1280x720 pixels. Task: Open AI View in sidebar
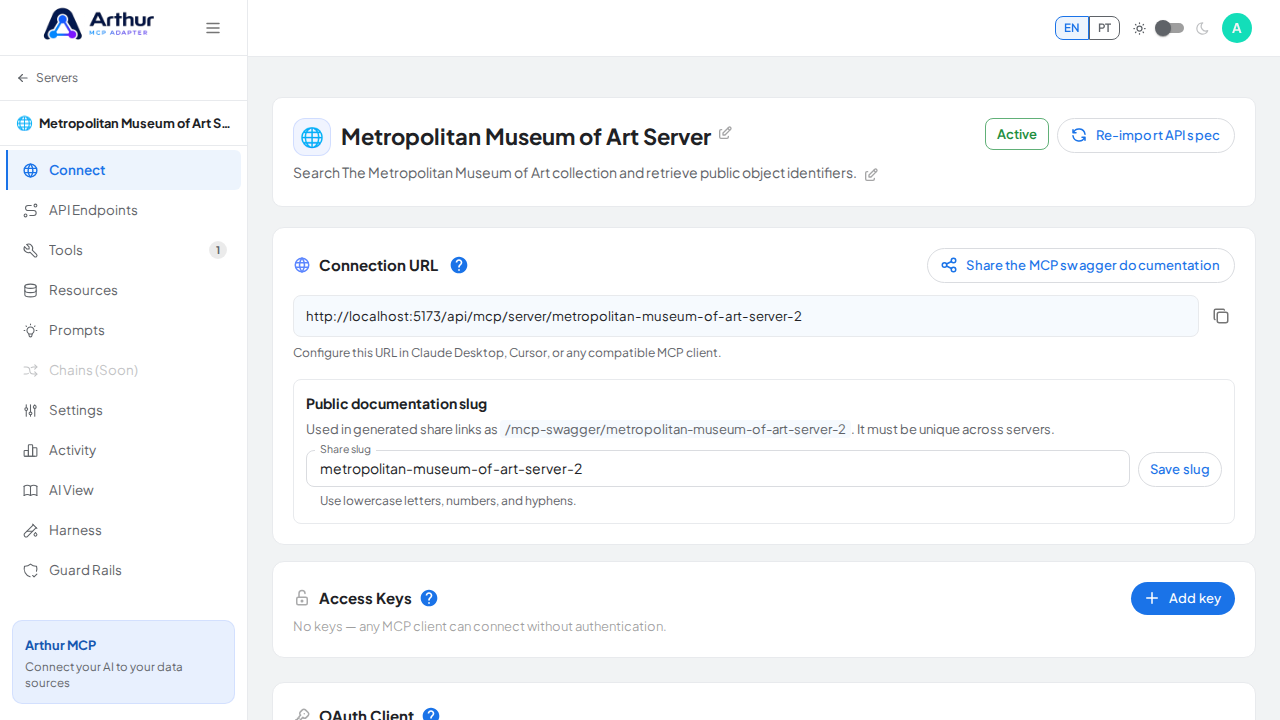tap(123, 490)
